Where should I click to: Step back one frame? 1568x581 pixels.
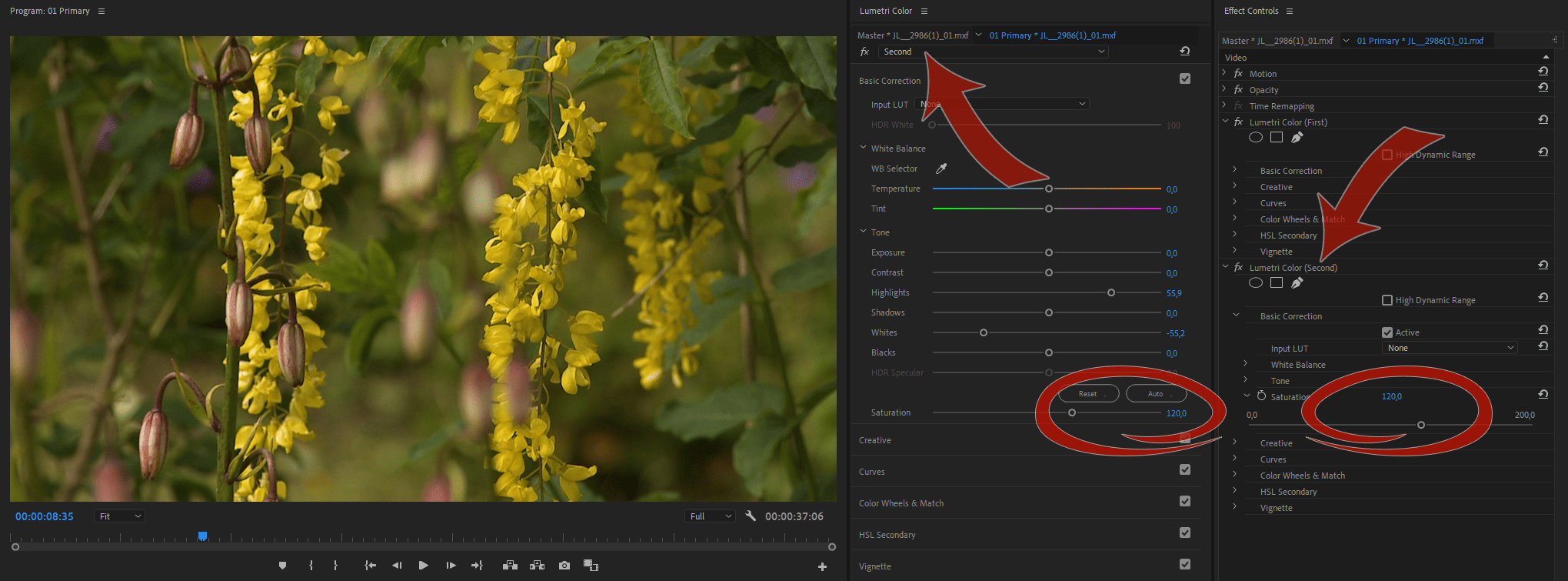[397, 566]
